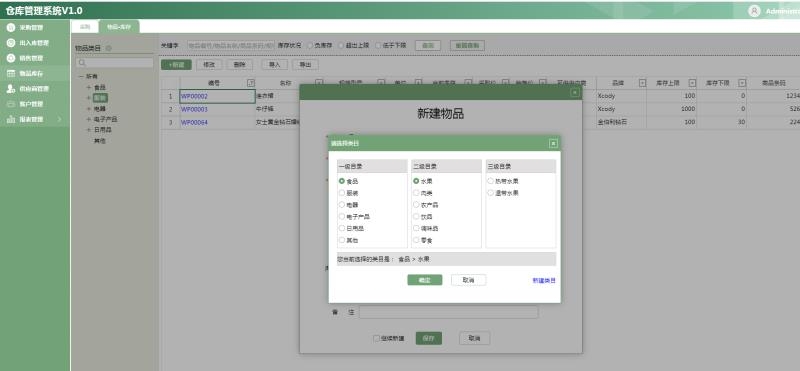Click the 导入 toolbar button
This screenshot has width=800, height=371.
pos(274,65)
